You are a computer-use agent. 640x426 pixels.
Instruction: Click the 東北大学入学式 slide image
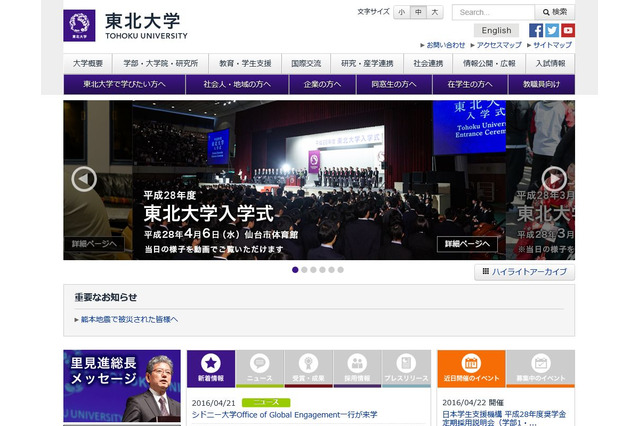[319, 180]
